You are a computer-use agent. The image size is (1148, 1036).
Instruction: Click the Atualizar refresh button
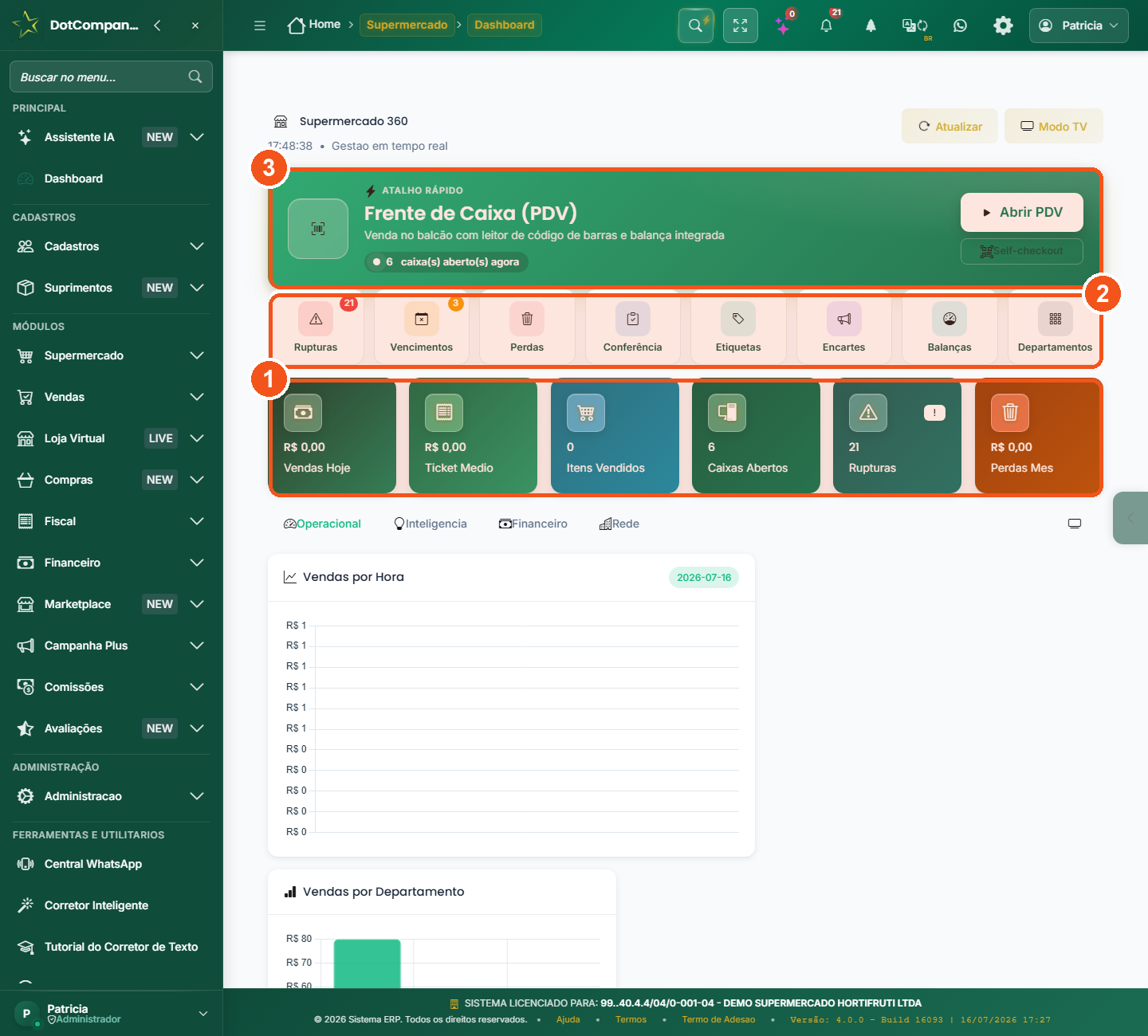pos(949,126)
